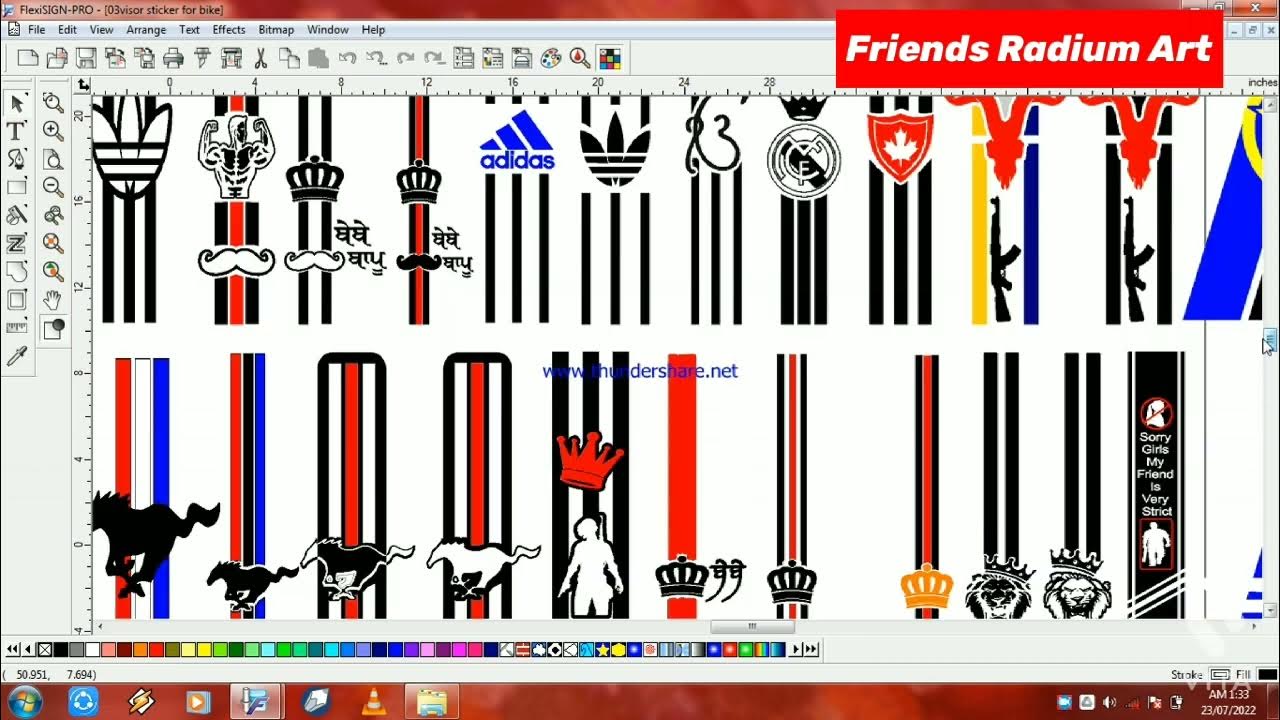Choose the Zoom In magnifier tool
This screenshot has width=1280, height=720.
click(x=53, y=131)
